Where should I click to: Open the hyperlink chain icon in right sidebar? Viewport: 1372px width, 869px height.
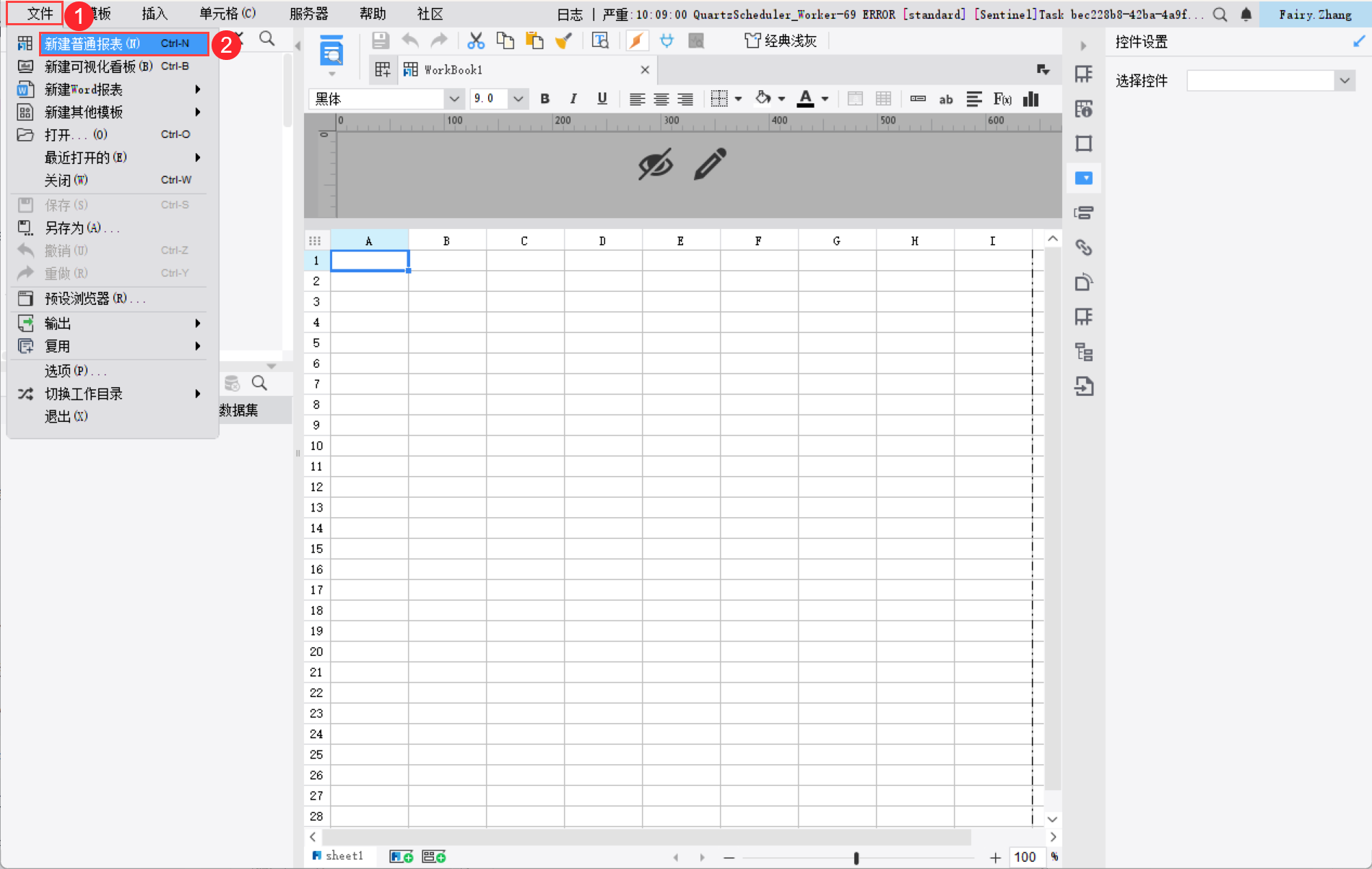1084,248
